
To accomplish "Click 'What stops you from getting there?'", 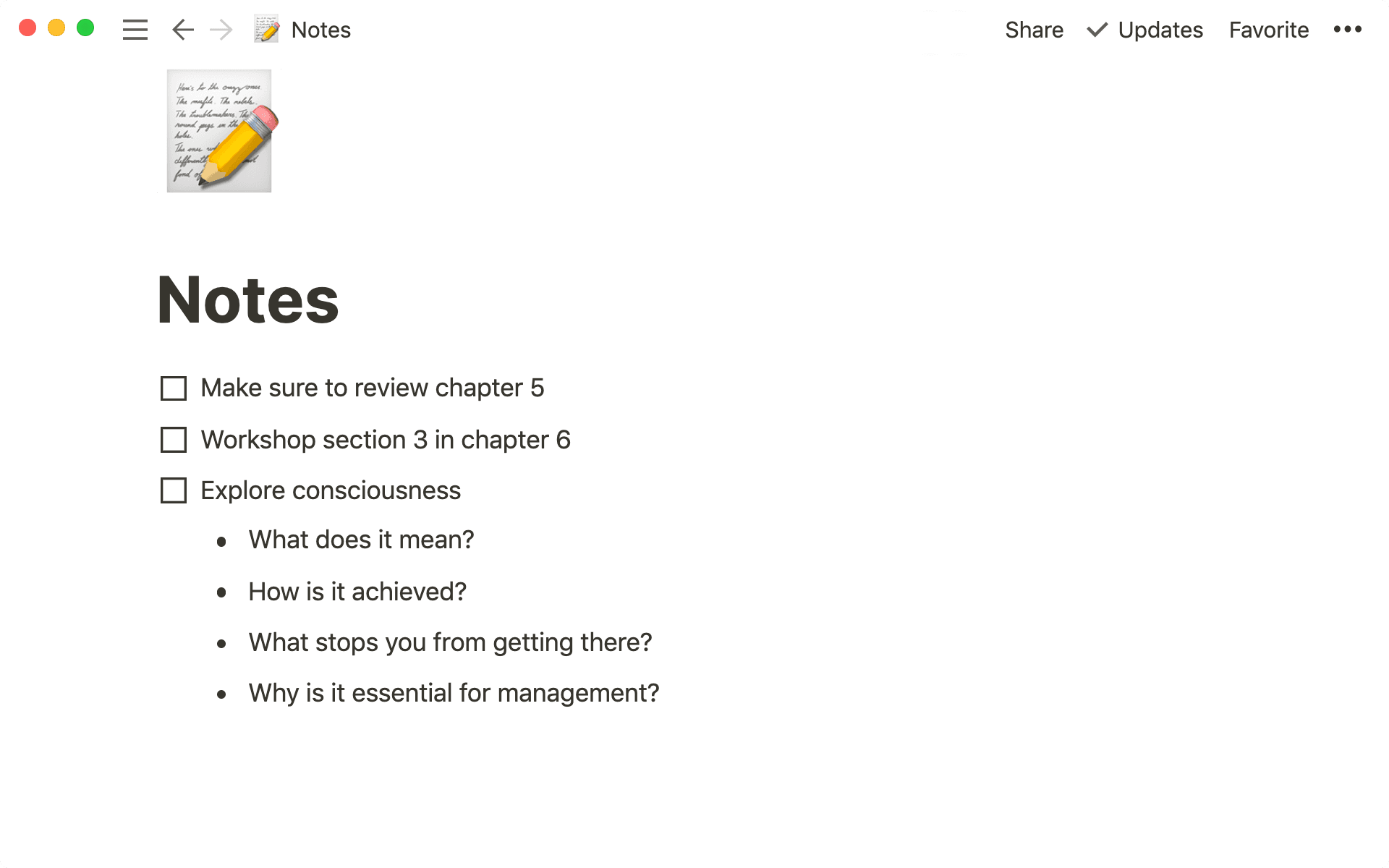I will pyautogui.click(x=450, y=642).
